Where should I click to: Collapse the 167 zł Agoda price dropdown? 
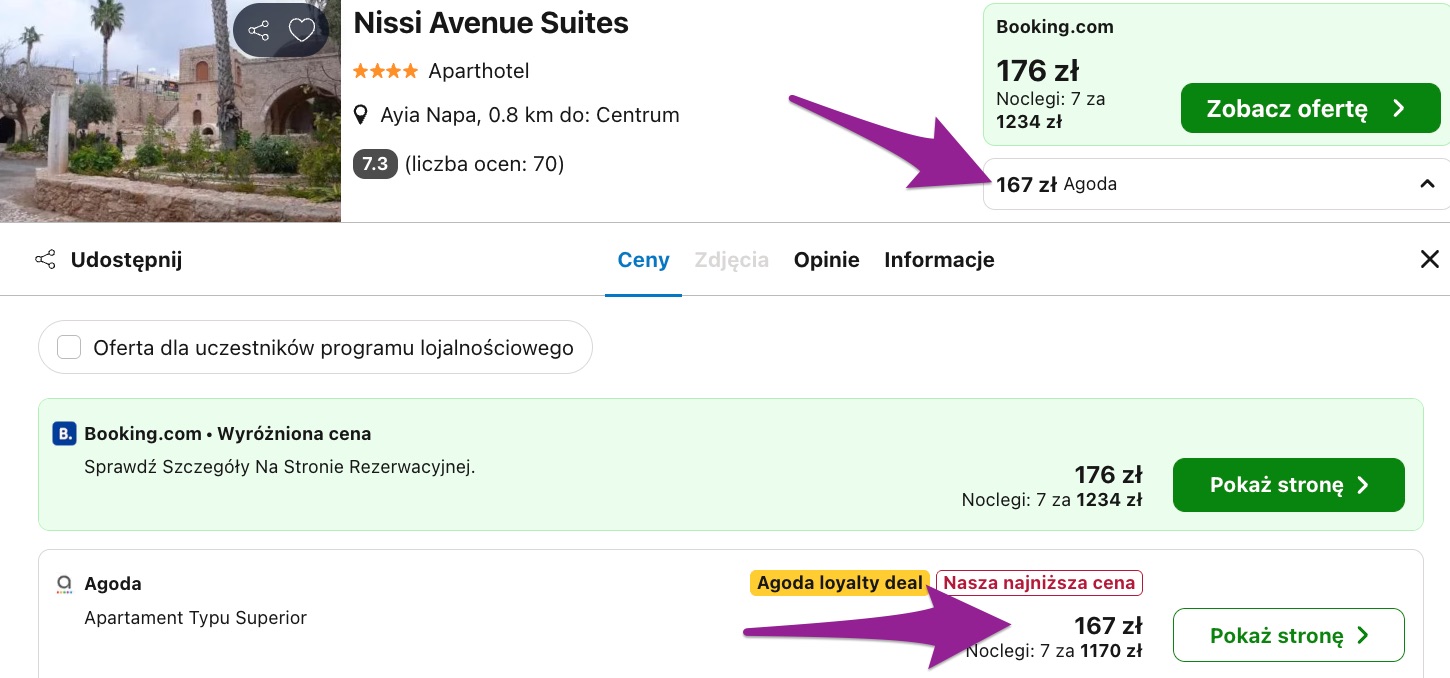pos(1427,184)
